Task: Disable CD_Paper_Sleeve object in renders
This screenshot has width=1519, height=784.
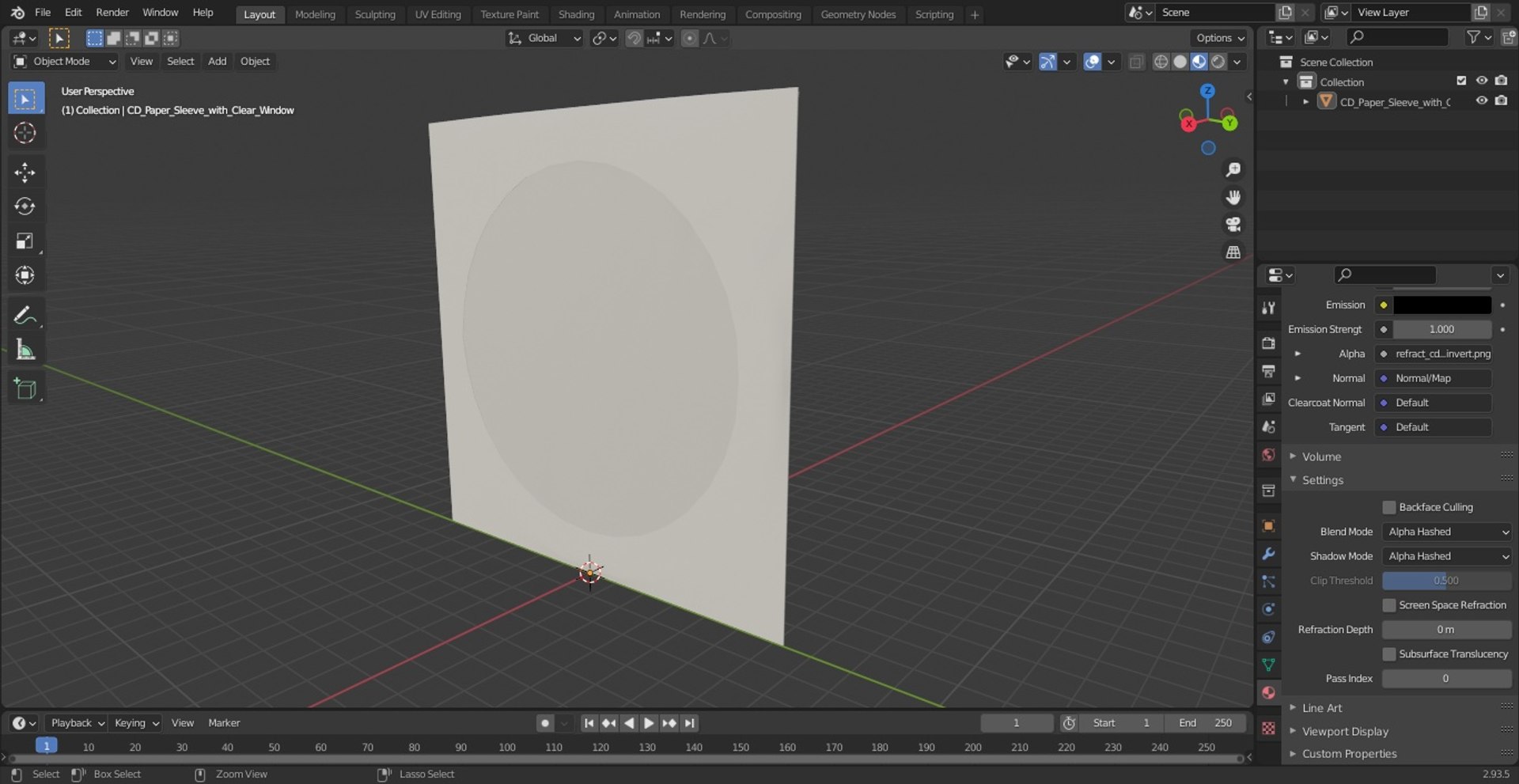Action: (1502, 100)
